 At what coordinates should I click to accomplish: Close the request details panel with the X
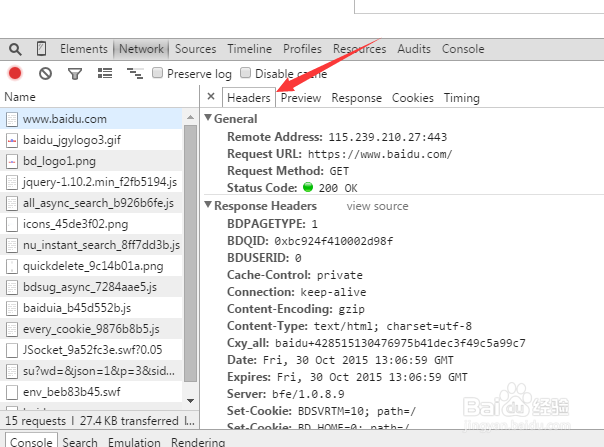click(211, 96)
